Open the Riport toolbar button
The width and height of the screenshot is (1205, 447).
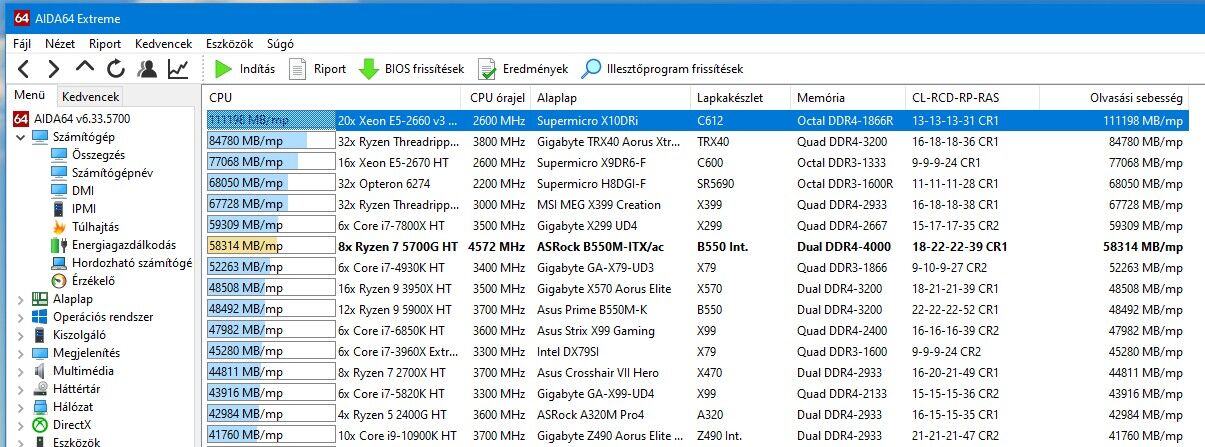tap(317, 69)
